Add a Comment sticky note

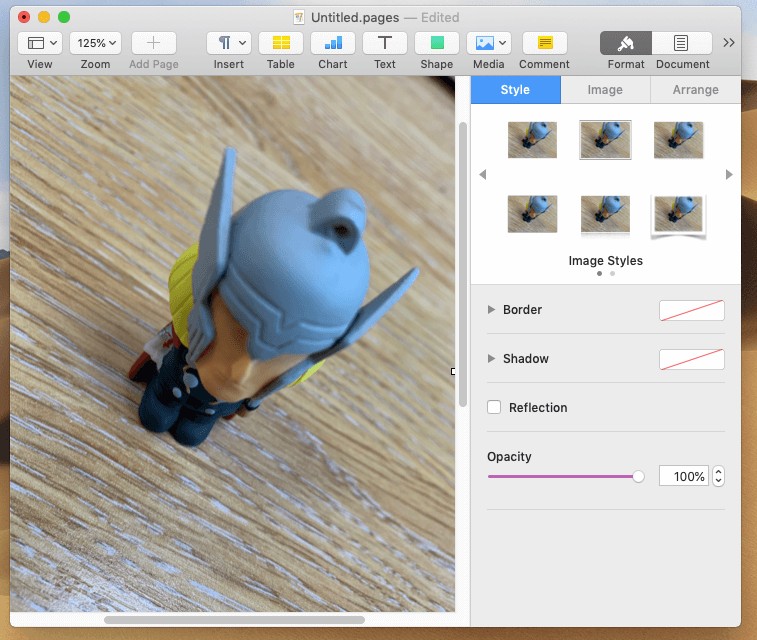(545, 43)
